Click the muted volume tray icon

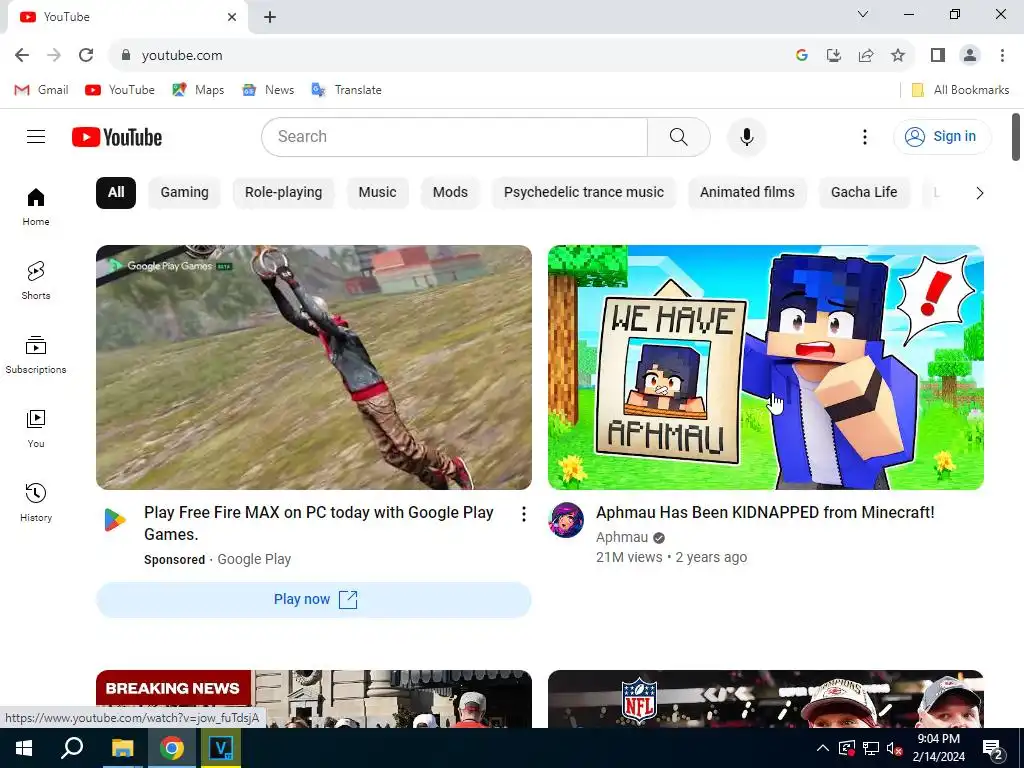point(895,748)
